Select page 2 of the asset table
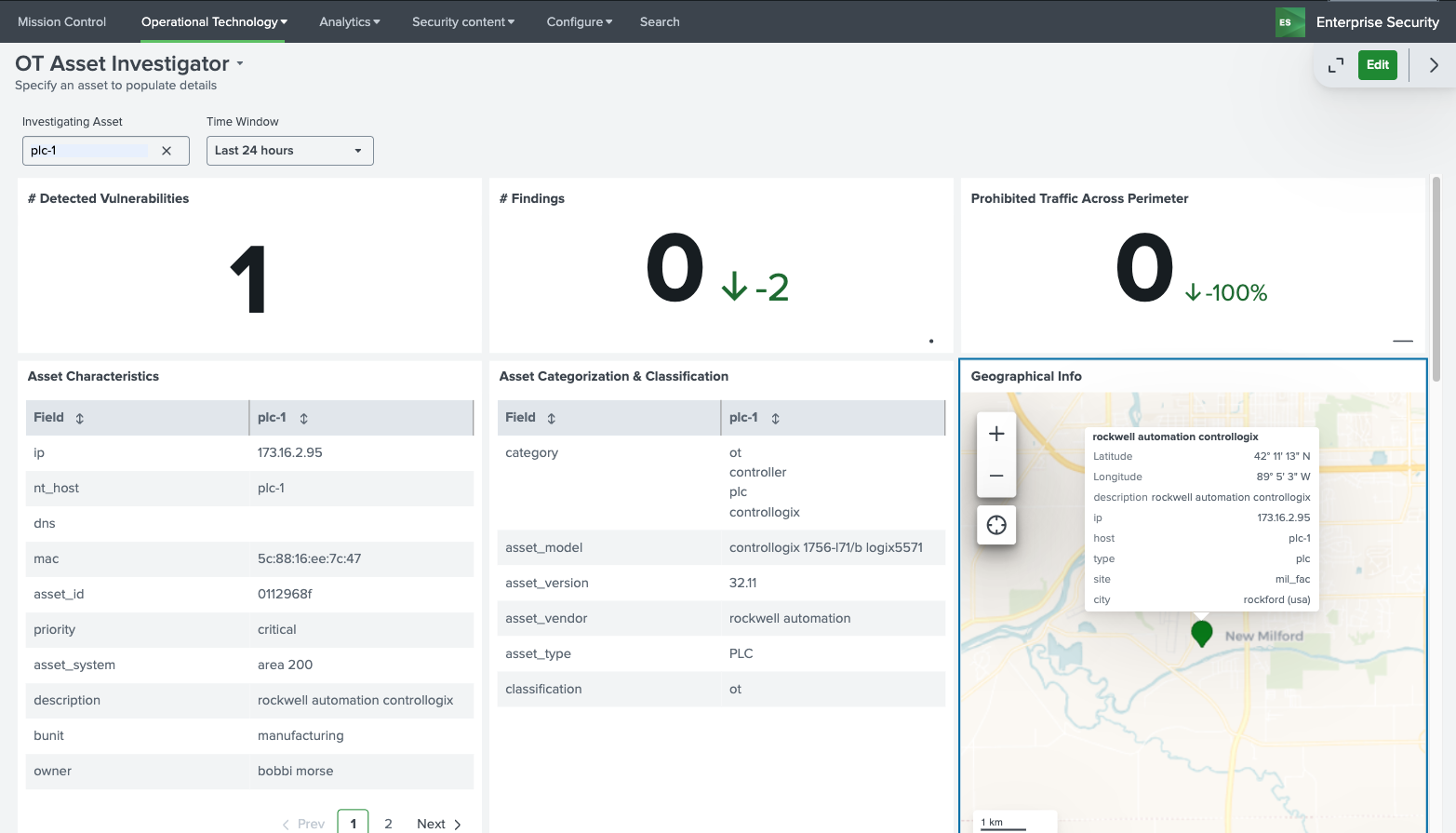The image size is (1456, 833). click(388, 824)
